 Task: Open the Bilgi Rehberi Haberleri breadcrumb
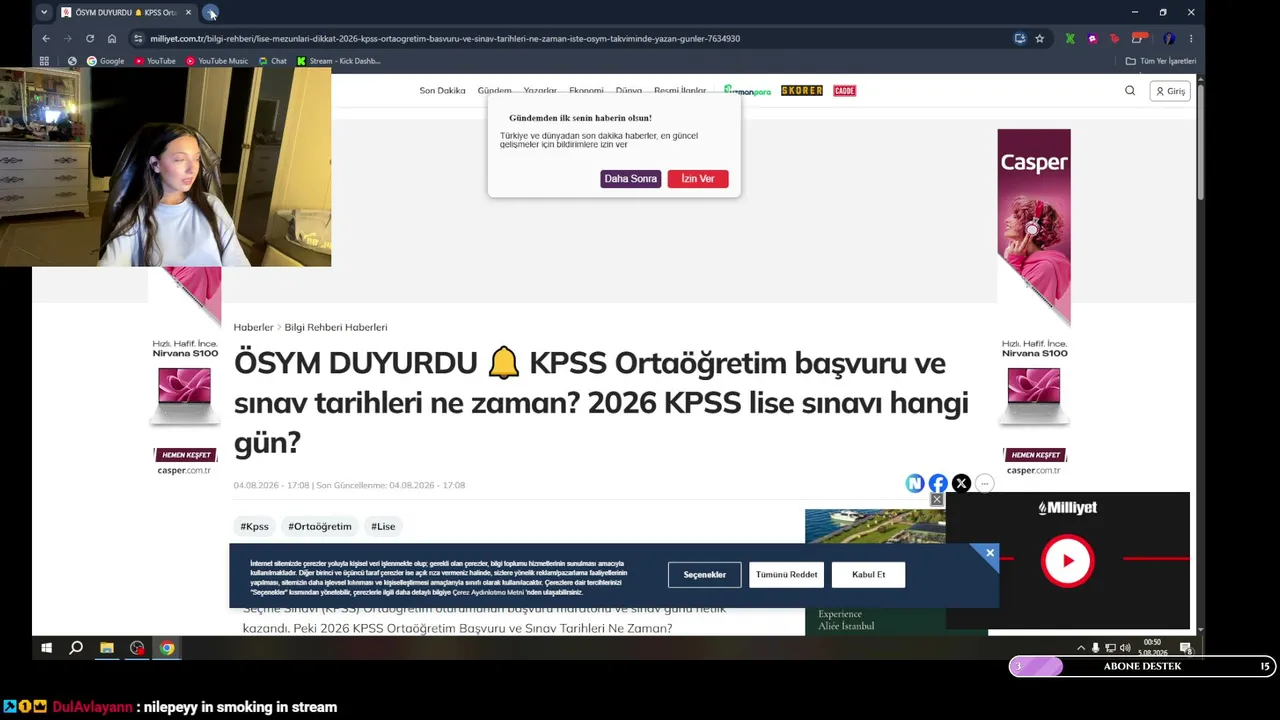pos(336,327)
